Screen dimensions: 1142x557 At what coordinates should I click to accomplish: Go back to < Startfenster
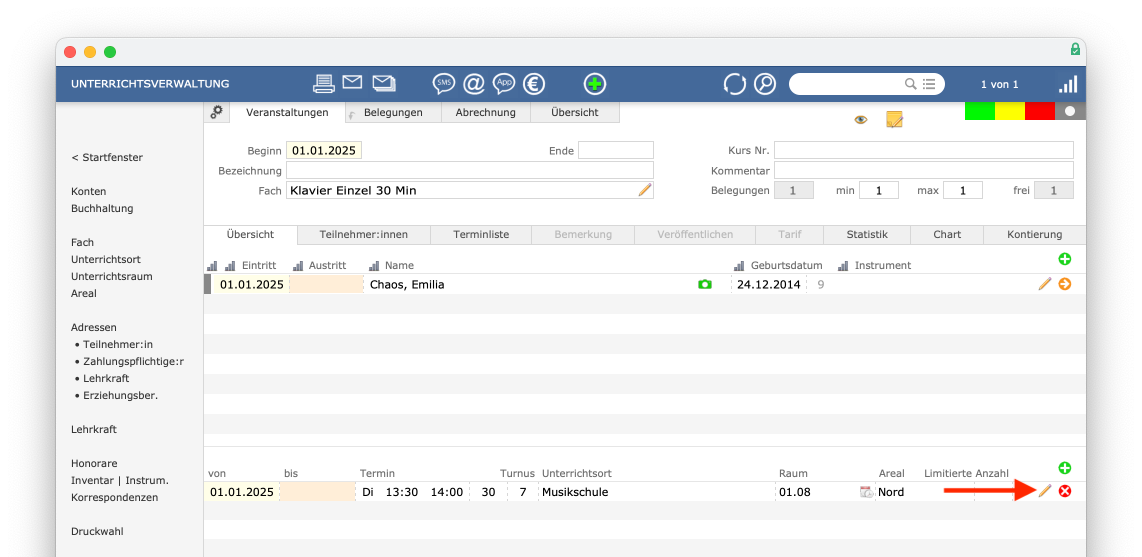107,157
